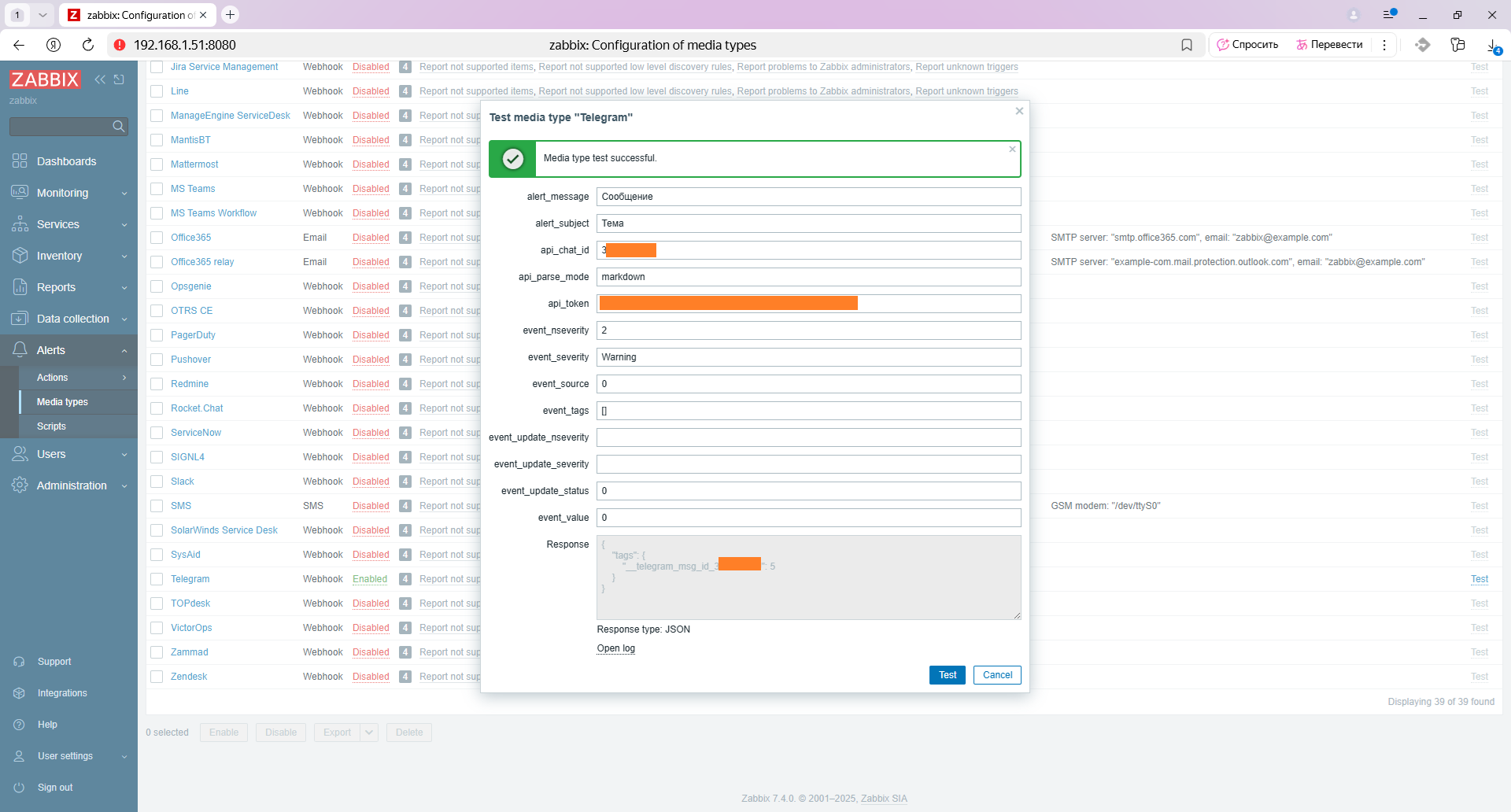This screenshot has width=1511, height=812.
Task: Tick the checkbox for Telegram
Action: coord(157,579)
